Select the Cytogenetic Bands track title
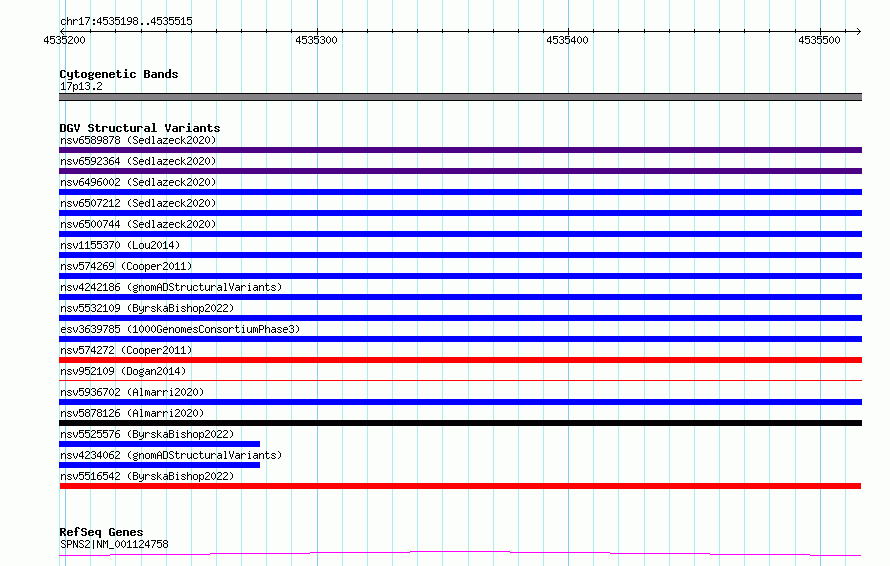 pos(119,74)
